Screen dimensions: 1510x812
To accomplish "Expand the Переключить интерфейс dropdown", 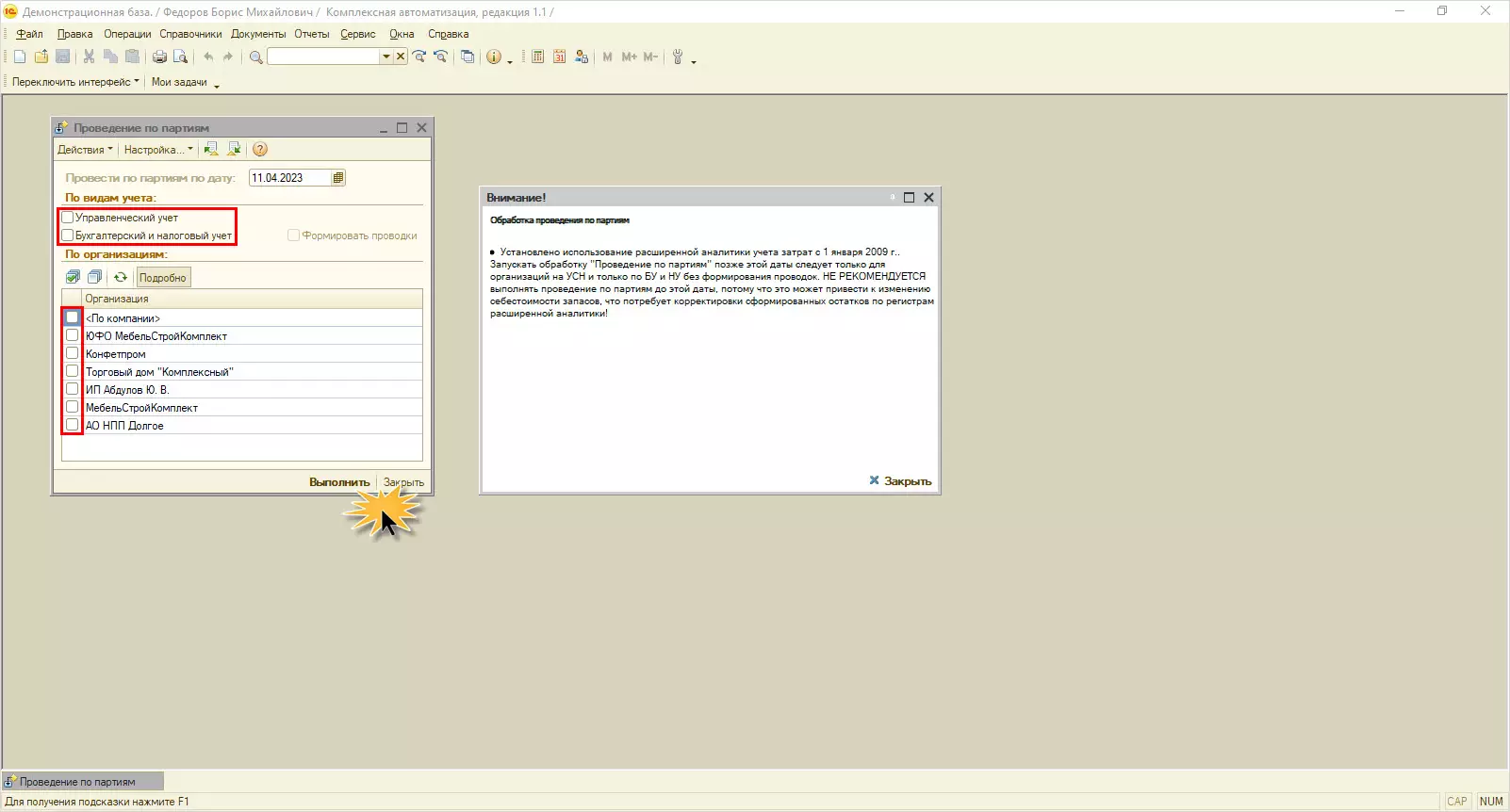I will 75,82.
